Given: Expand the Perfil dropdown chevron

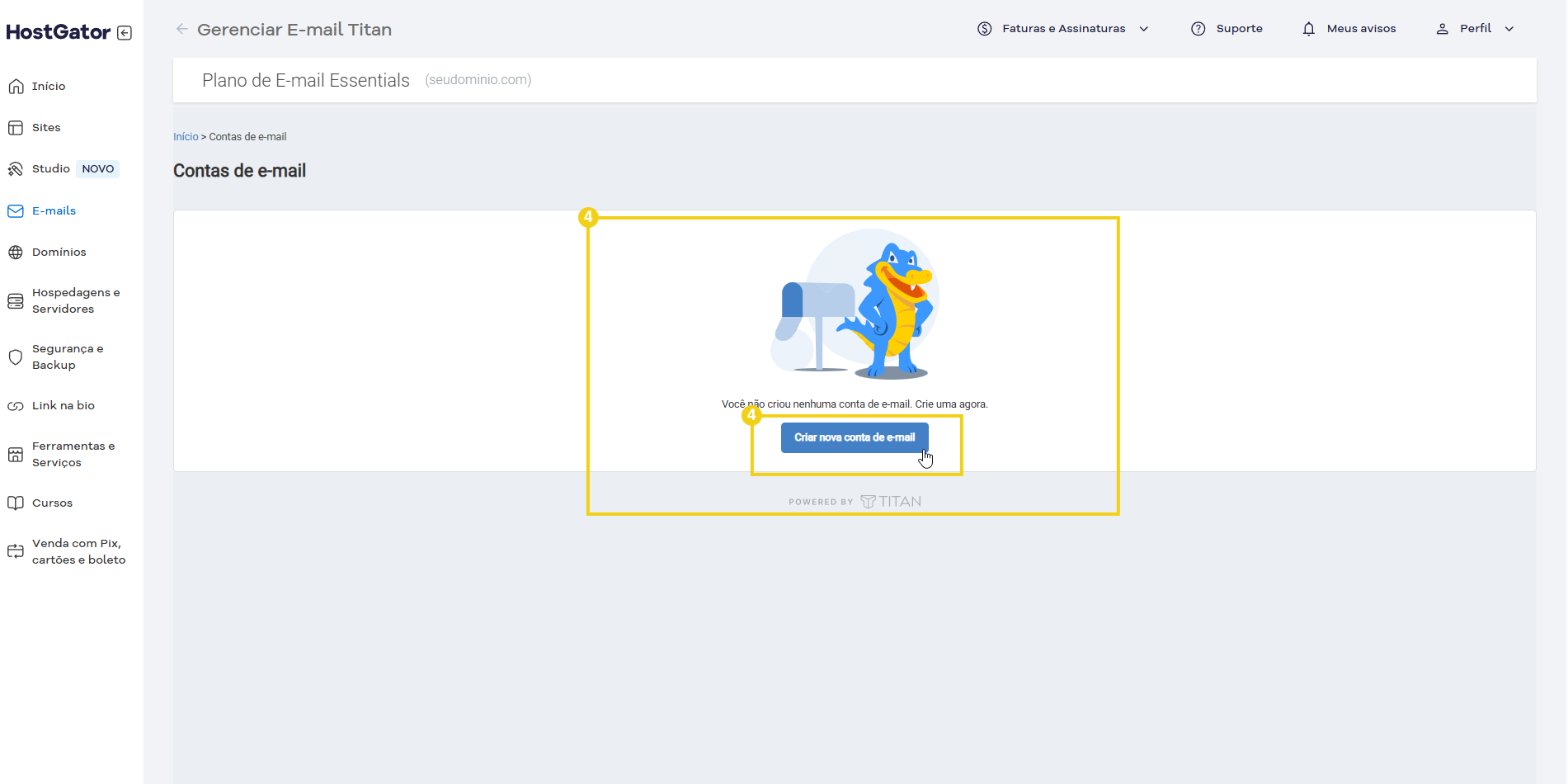Looking at the screenshot, I should click(x=1509, y=29).
